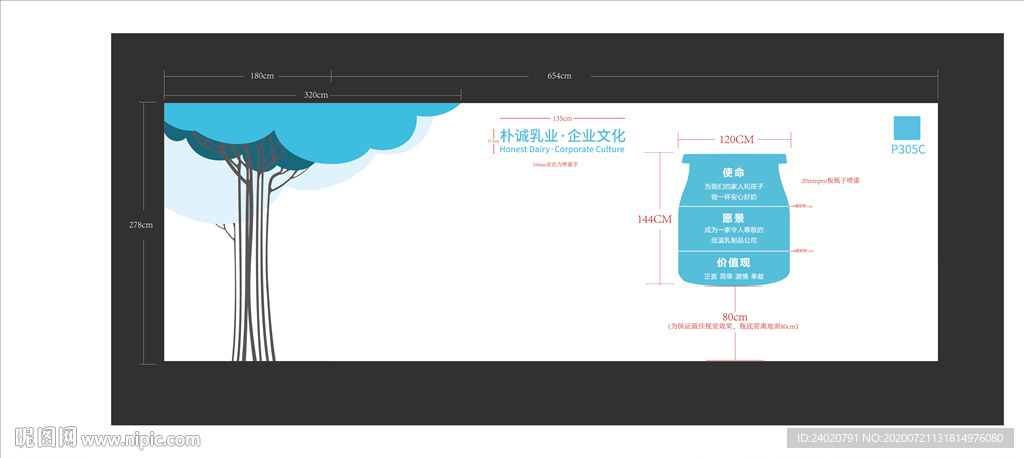Click the '做一杯安心好奶' line

click(733, 197)
